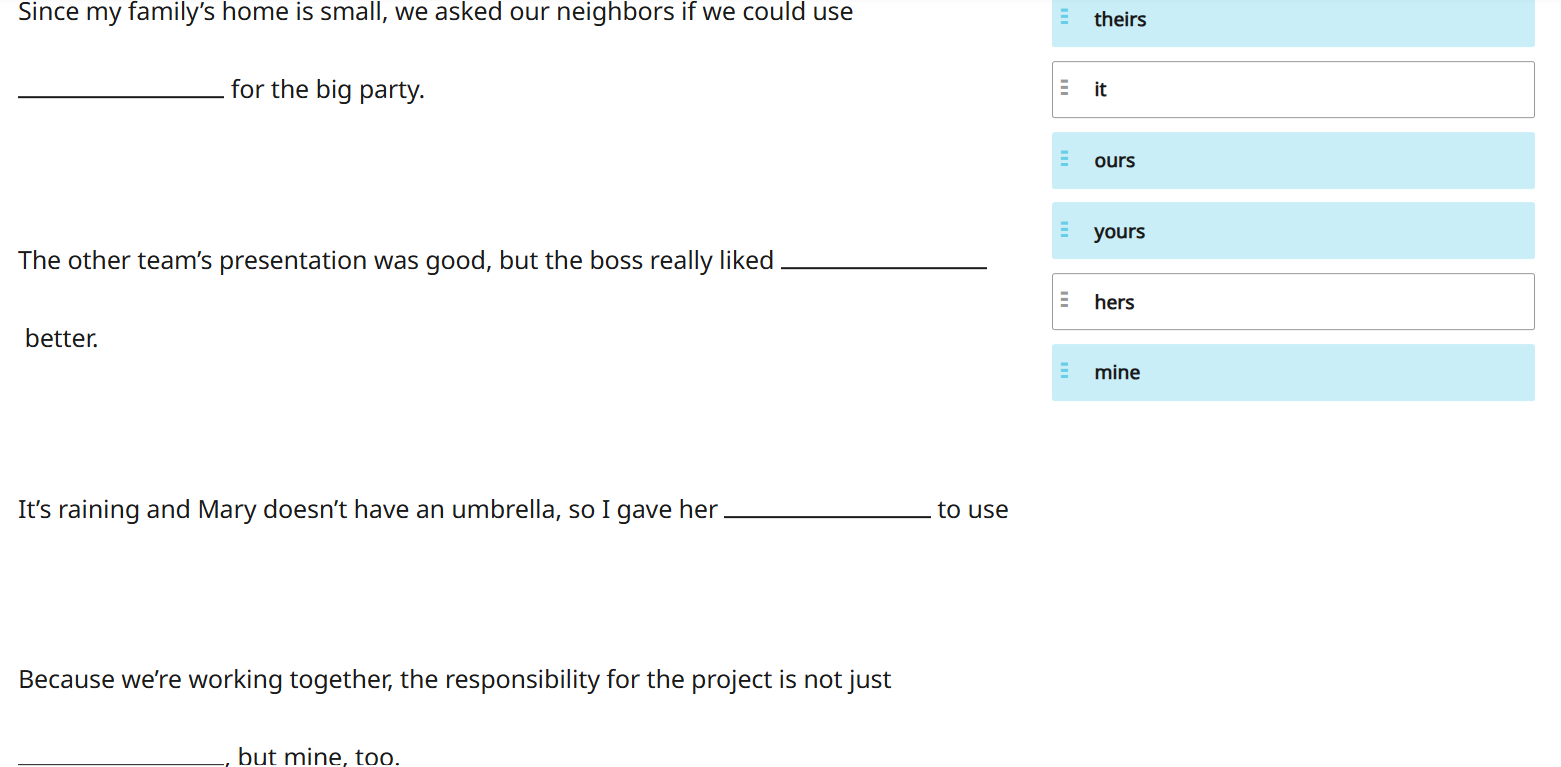
Task: Click the drag handle on the "theirs" tile
Action: click(x=1064, y=18)
